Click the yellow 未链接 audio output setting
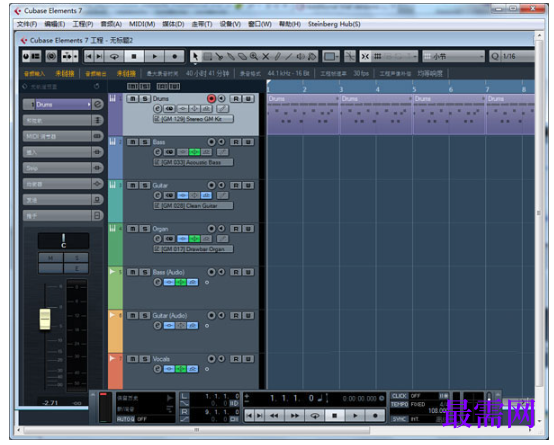This screenshot has width=554, height=445. tap(126, 74)
